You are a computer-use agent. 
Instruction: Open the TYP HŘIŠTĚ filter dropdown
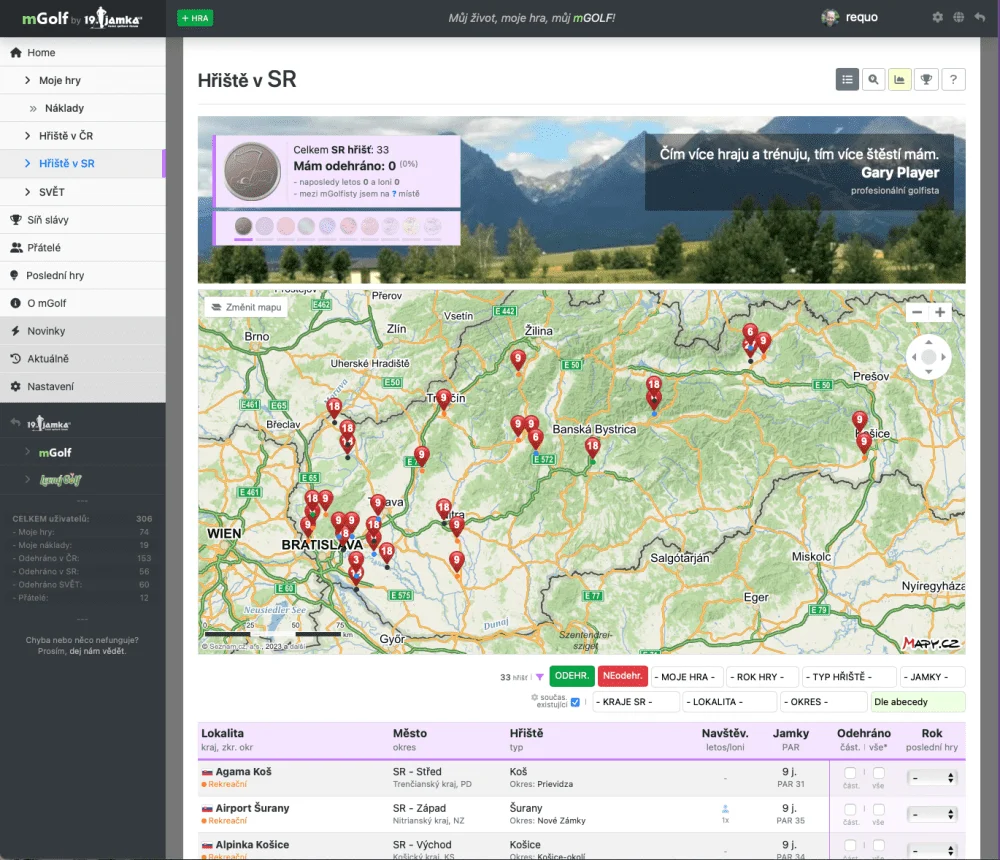(x=849, y=677)
